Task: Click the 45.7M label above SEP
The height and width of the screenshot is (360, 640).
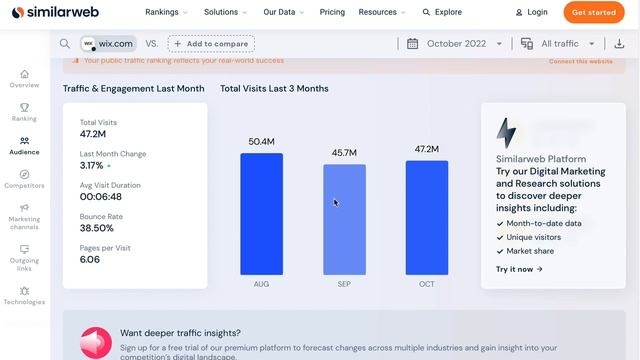Action: (344, 153)
